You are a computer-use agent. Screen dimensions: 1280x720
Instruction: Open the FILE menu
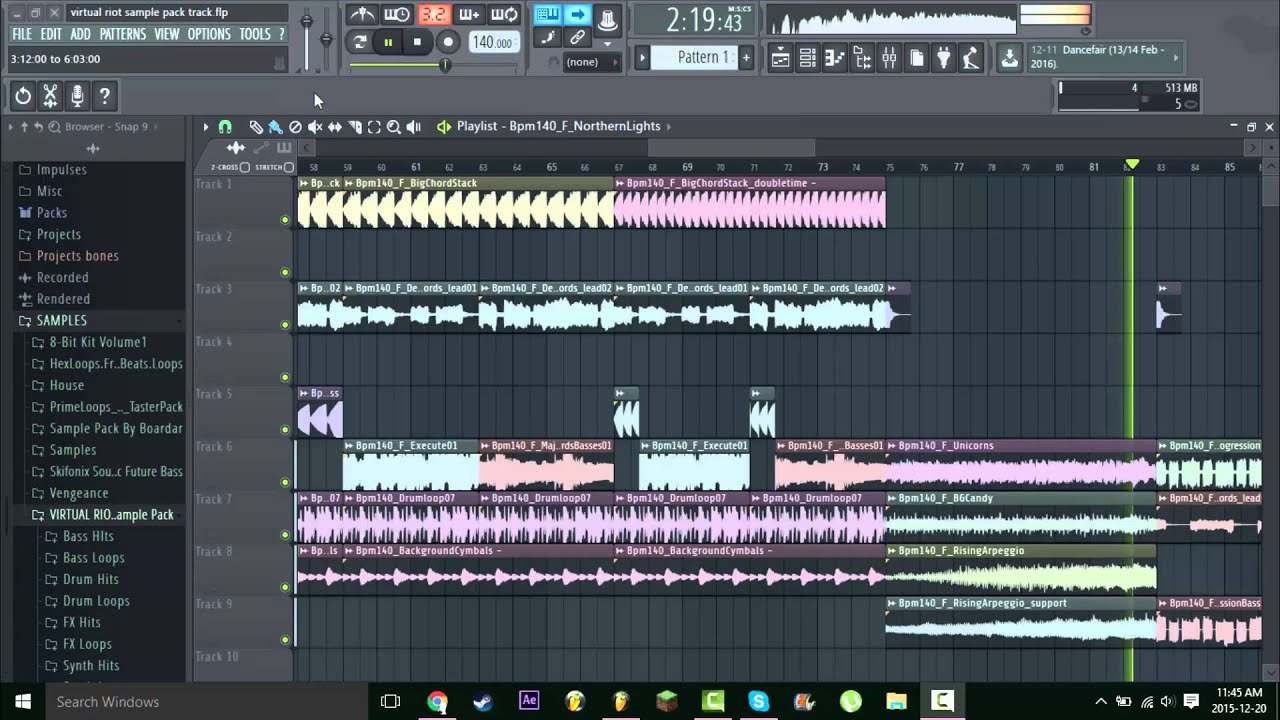(22, 34)
